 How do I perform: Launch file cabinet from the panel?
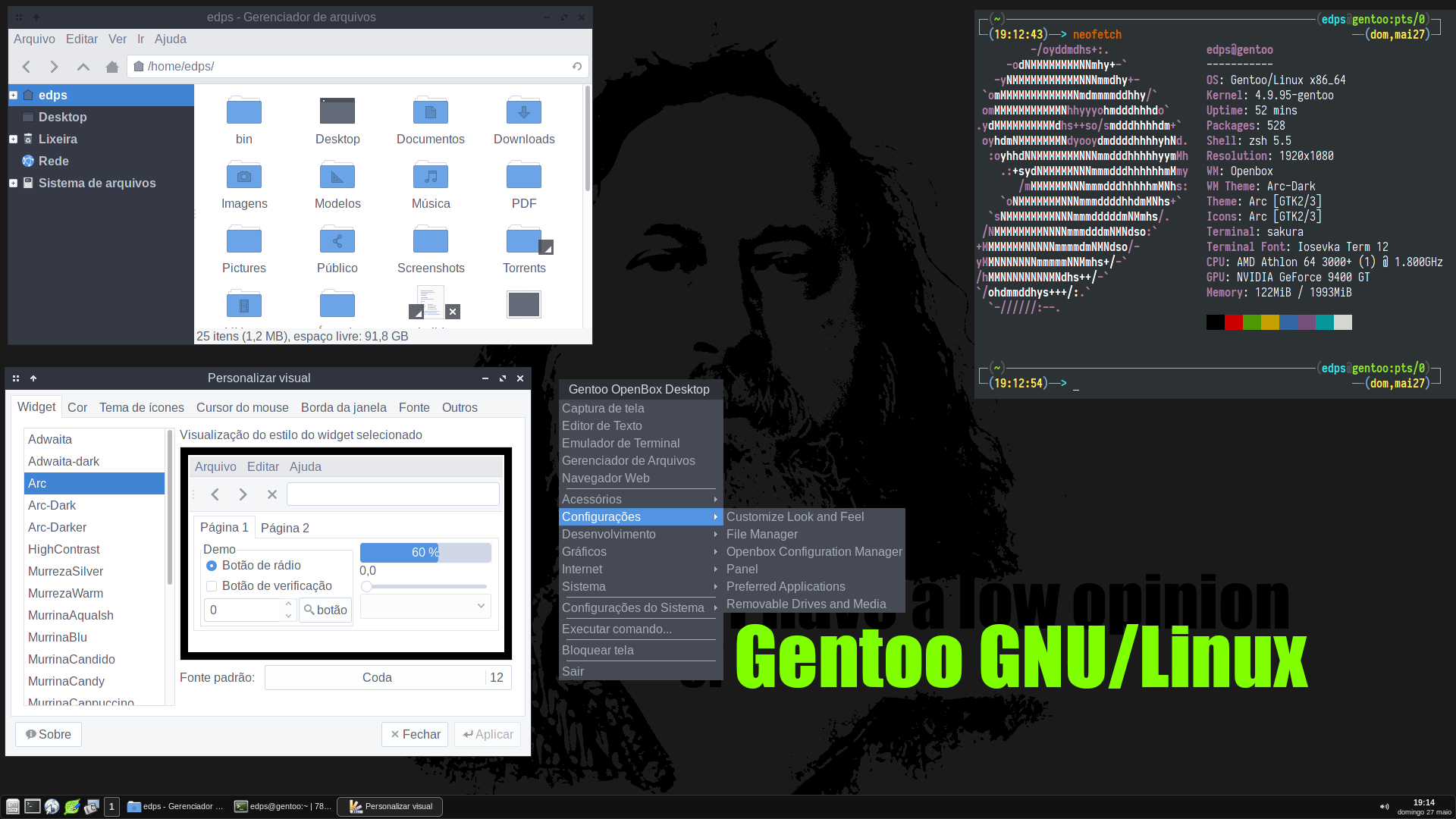(x=12, y=806)
